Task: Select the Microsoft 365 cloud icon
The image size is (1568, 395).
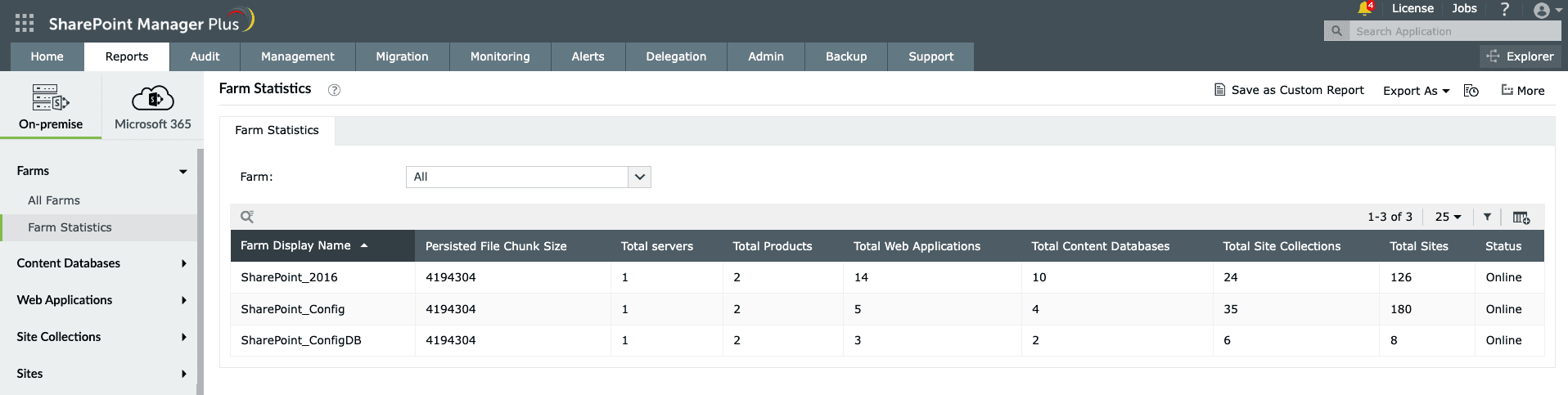Action: 153,99
